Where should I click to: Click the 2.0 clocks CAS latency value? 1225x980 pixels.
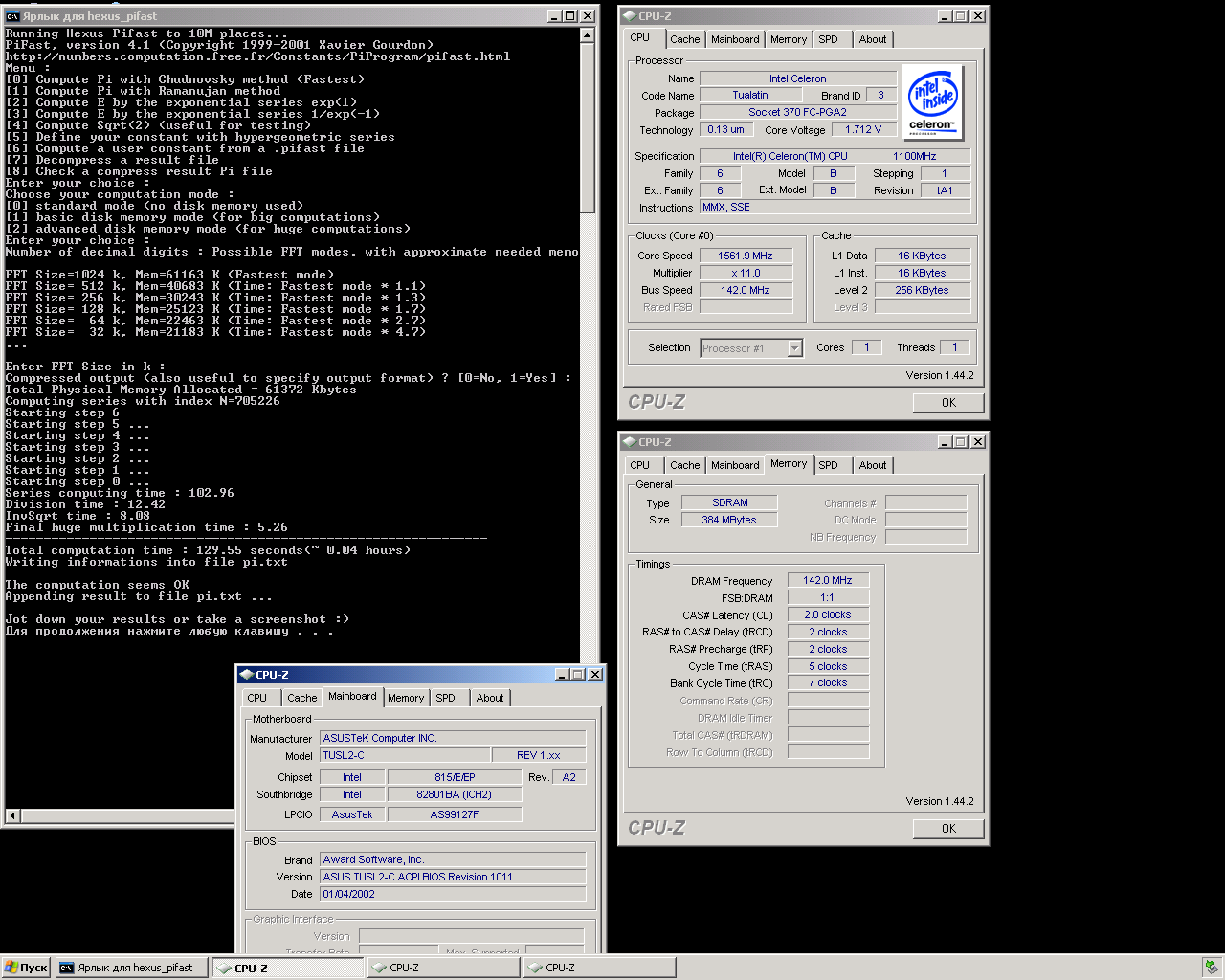(828, 614)
